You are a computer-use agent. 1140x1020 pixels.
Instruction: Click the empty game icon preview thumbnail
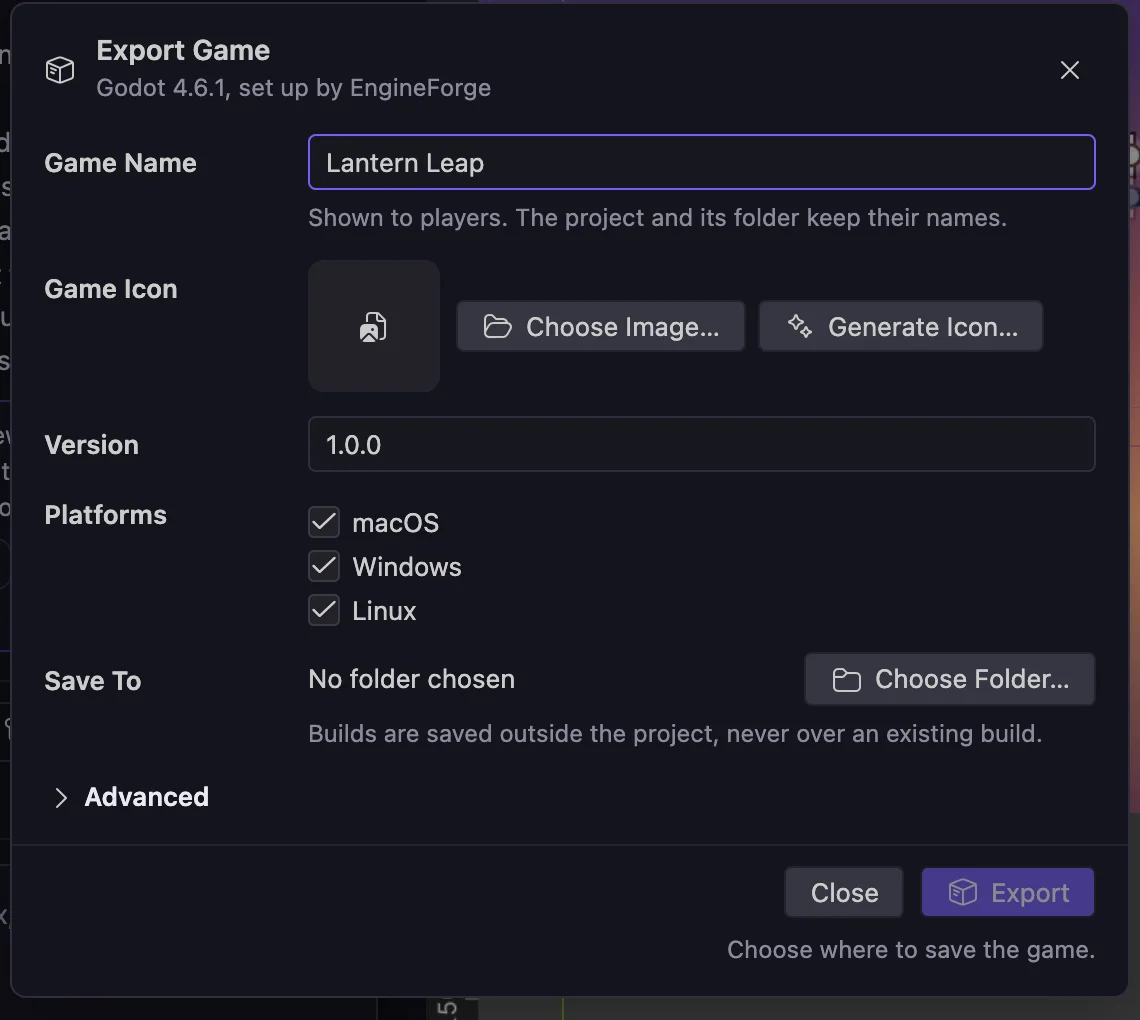374,326
